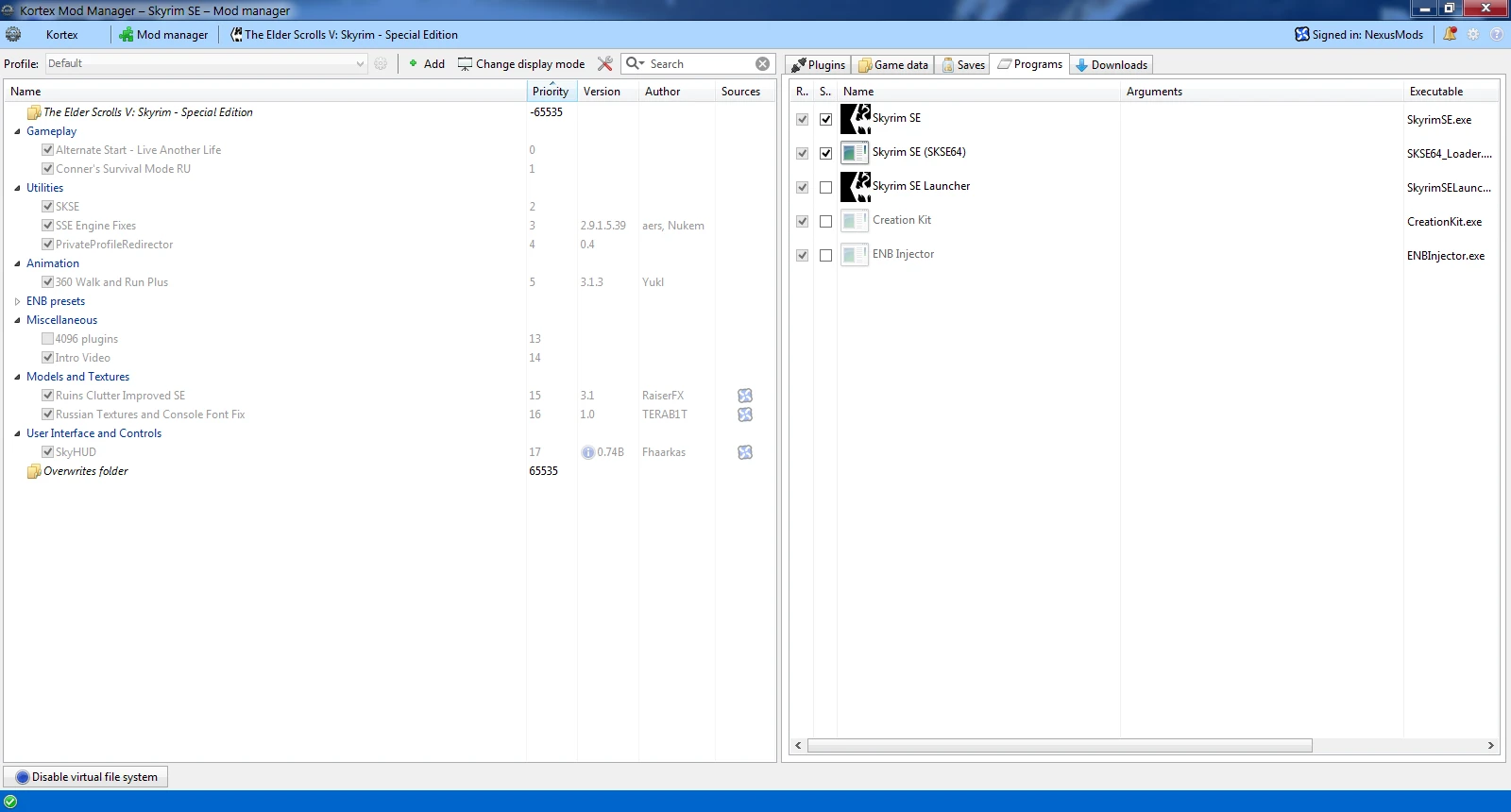
Task: Click the tools wrench icon beside Change display mode
Action: [605, 63]
